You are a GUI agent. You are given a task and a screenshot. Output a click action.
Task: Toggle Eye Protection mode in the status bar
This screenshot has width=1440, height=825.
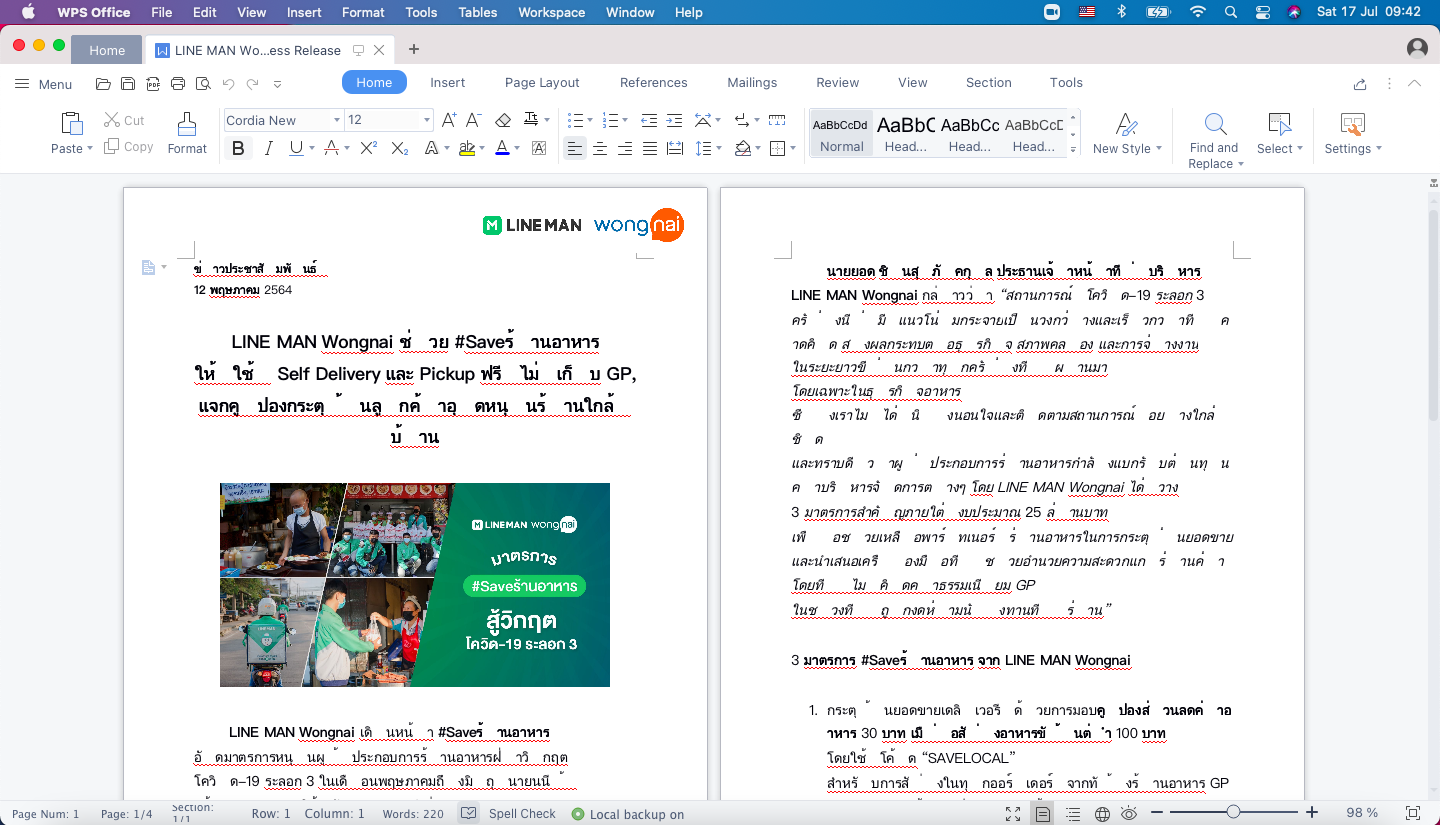pos(1130,814)
